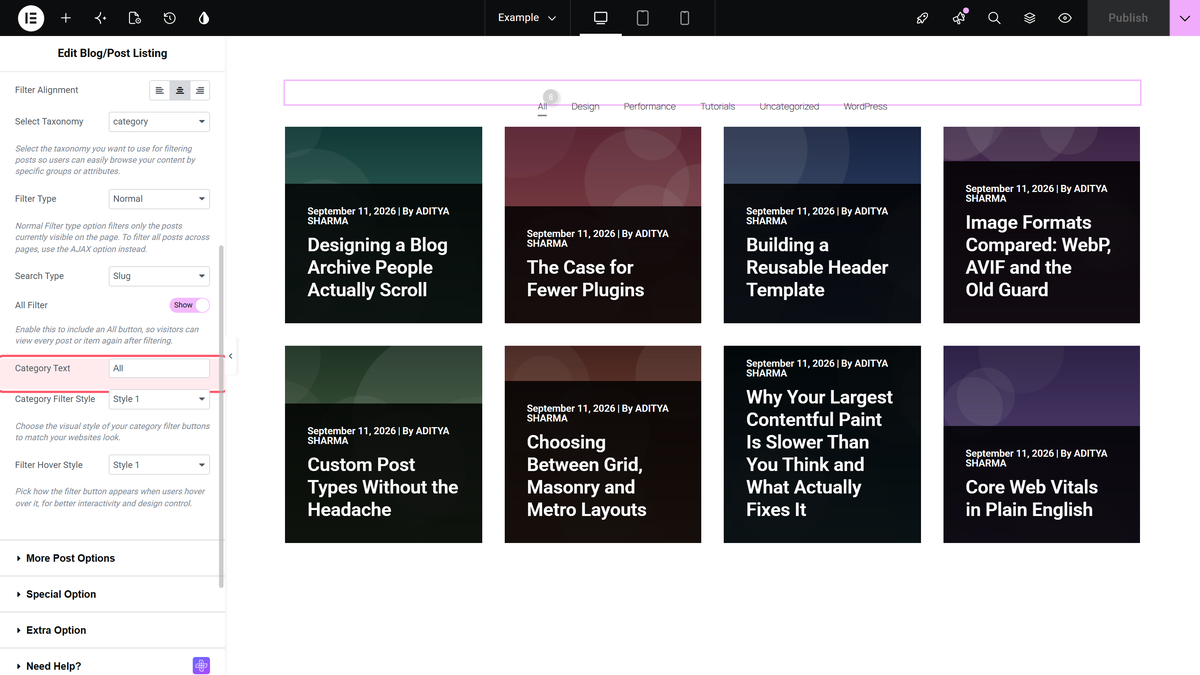The image size is (1200, 675).
Task: Open the Structure layers icon
Action: click(x=1030, y=18)
